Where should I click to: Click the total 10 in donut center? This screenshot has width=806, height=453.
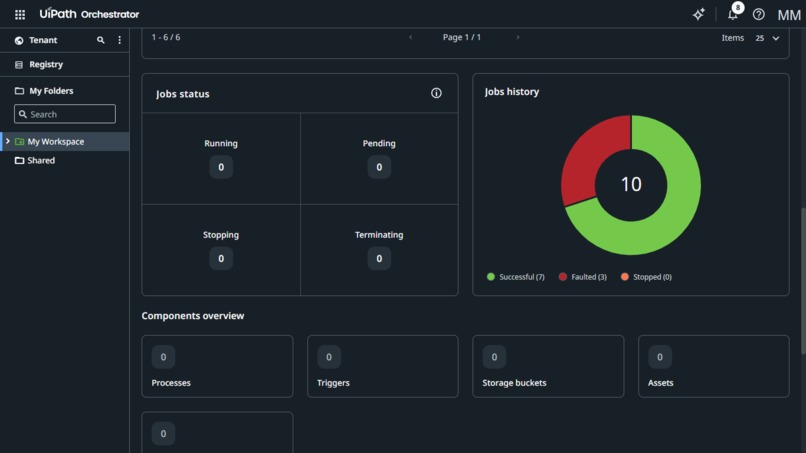(631, 185)
